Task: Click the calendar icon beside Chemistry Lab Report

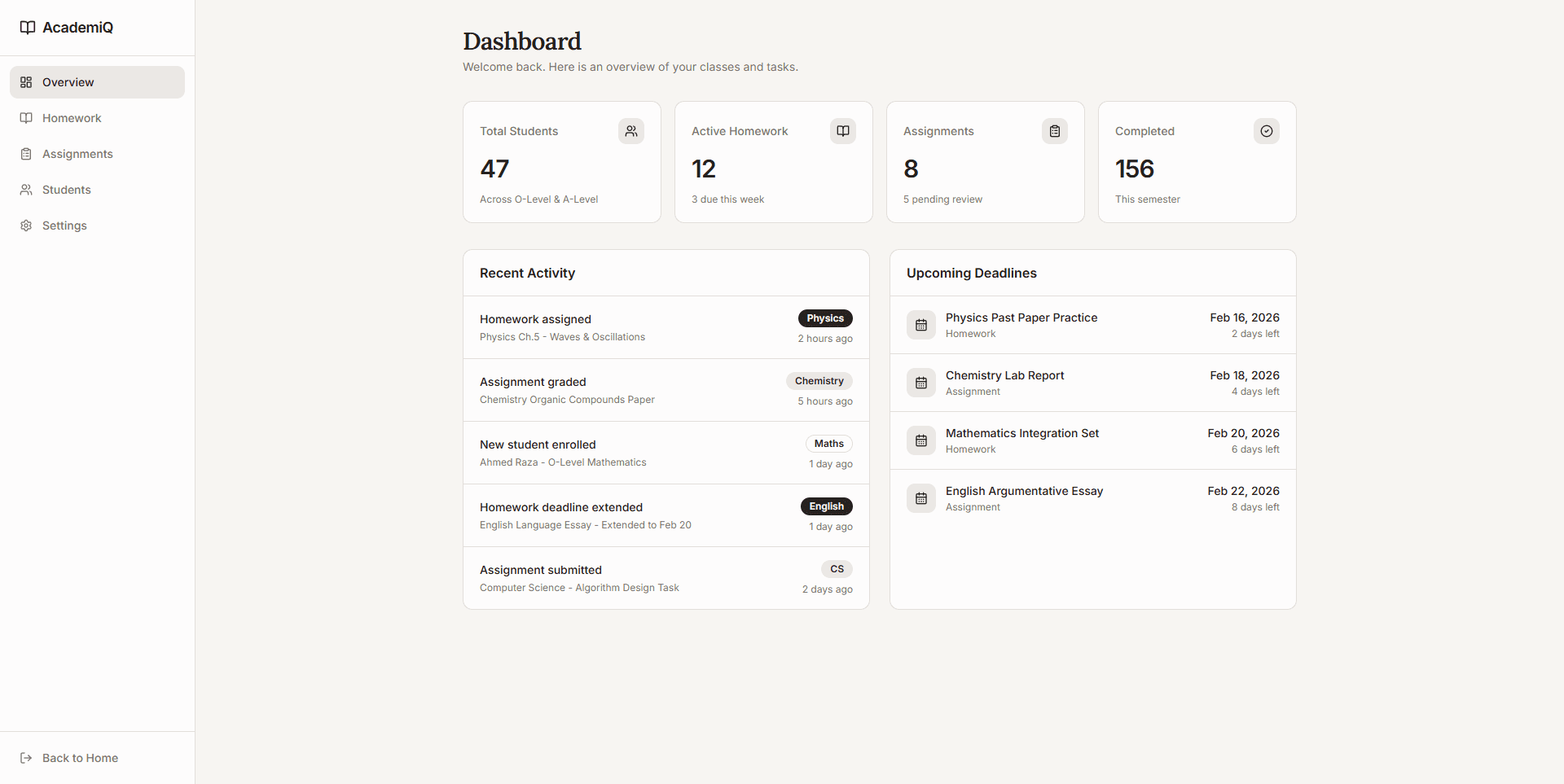Action: [x=920, y=383]
